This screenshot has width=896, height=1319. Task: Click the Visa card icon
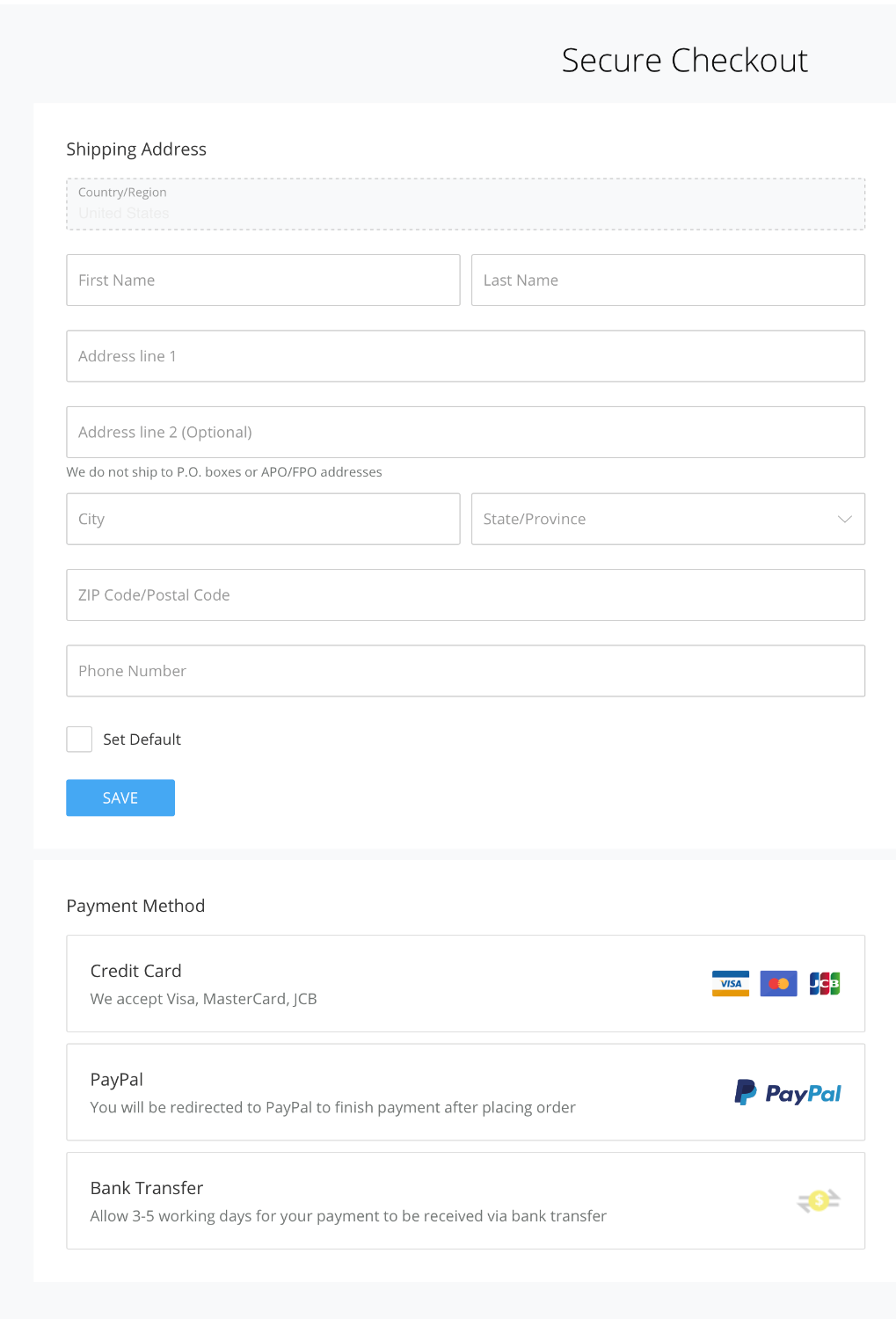pos(730,983)
